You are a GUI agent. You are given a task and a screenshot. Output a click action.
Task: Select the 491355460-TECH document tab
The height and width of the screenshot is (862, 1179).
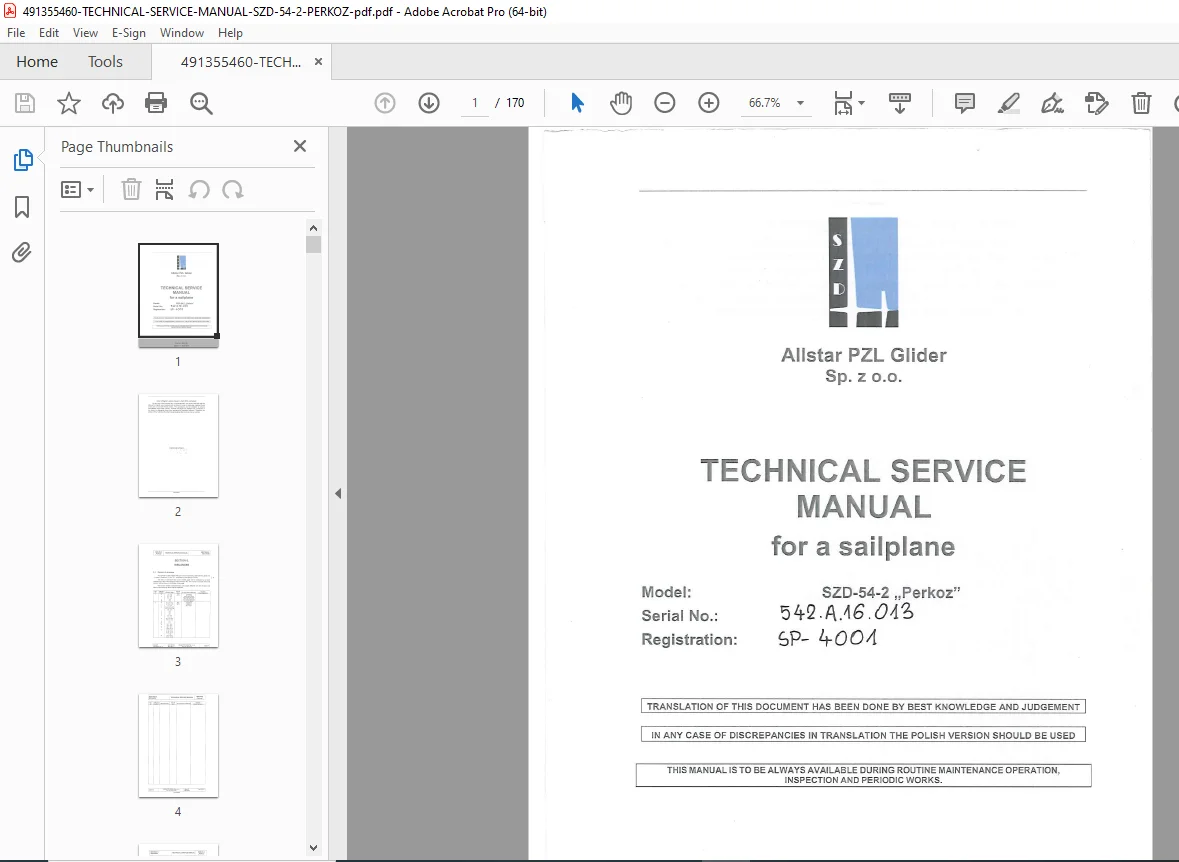click(x=241, y=62)
